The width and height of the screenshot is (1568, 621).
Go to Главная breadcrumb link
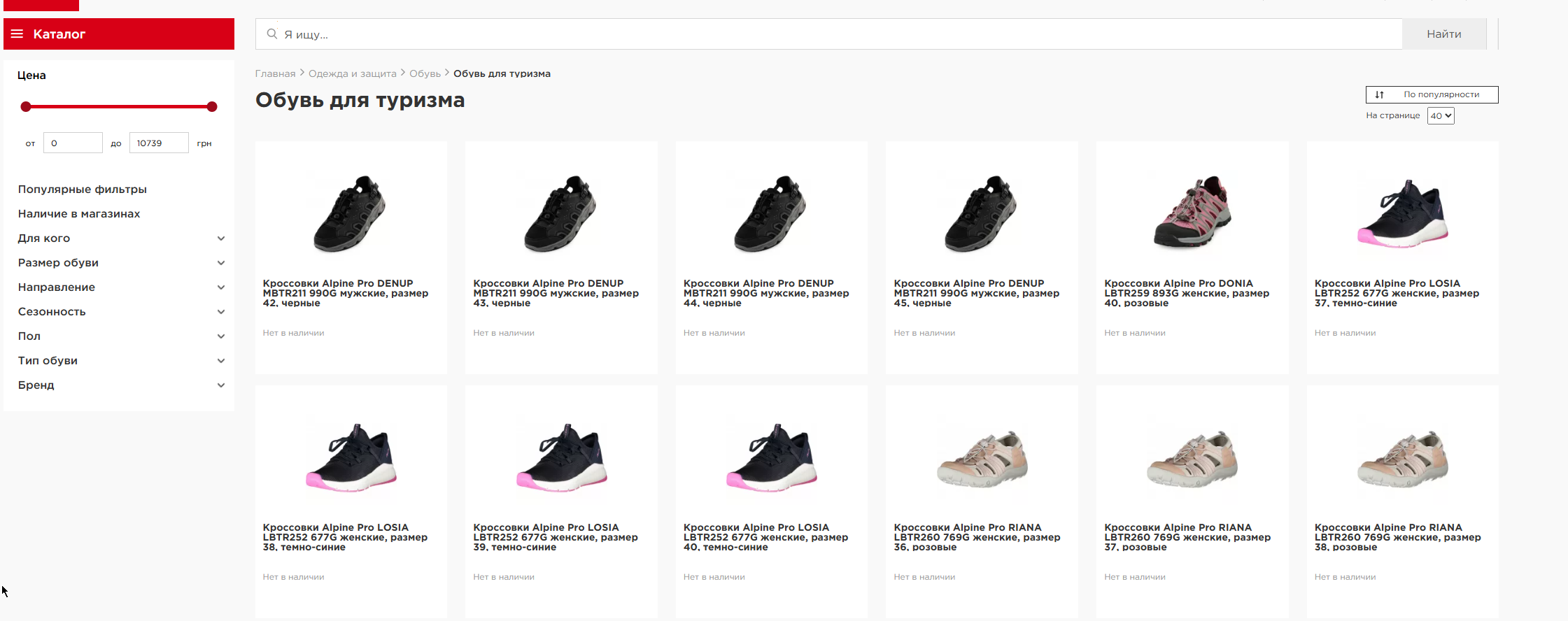click(x=275, y=73)
